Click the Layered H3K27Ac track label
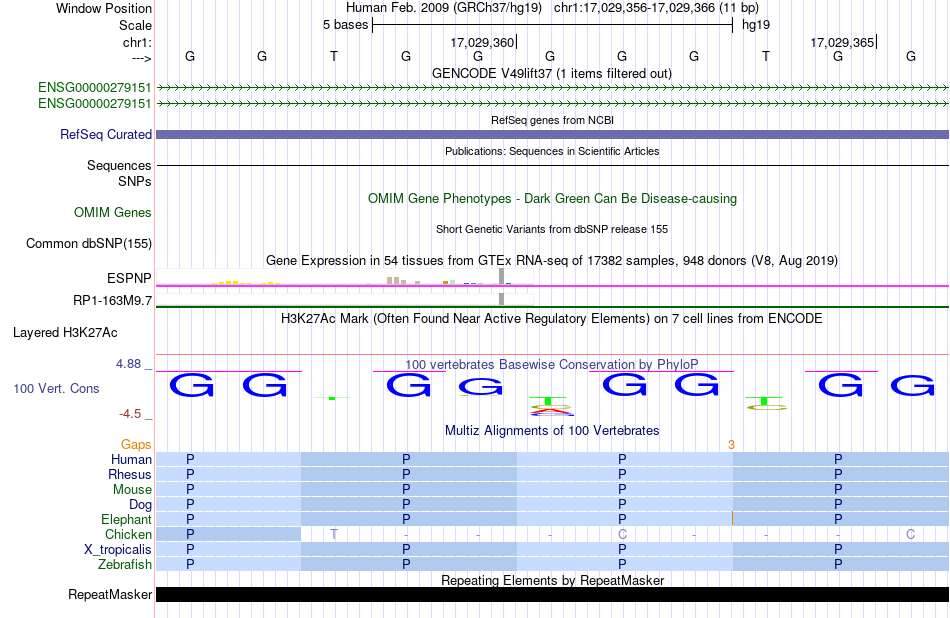Image resolution: width=950 pixels, height=618 pixels. point(65,333)
